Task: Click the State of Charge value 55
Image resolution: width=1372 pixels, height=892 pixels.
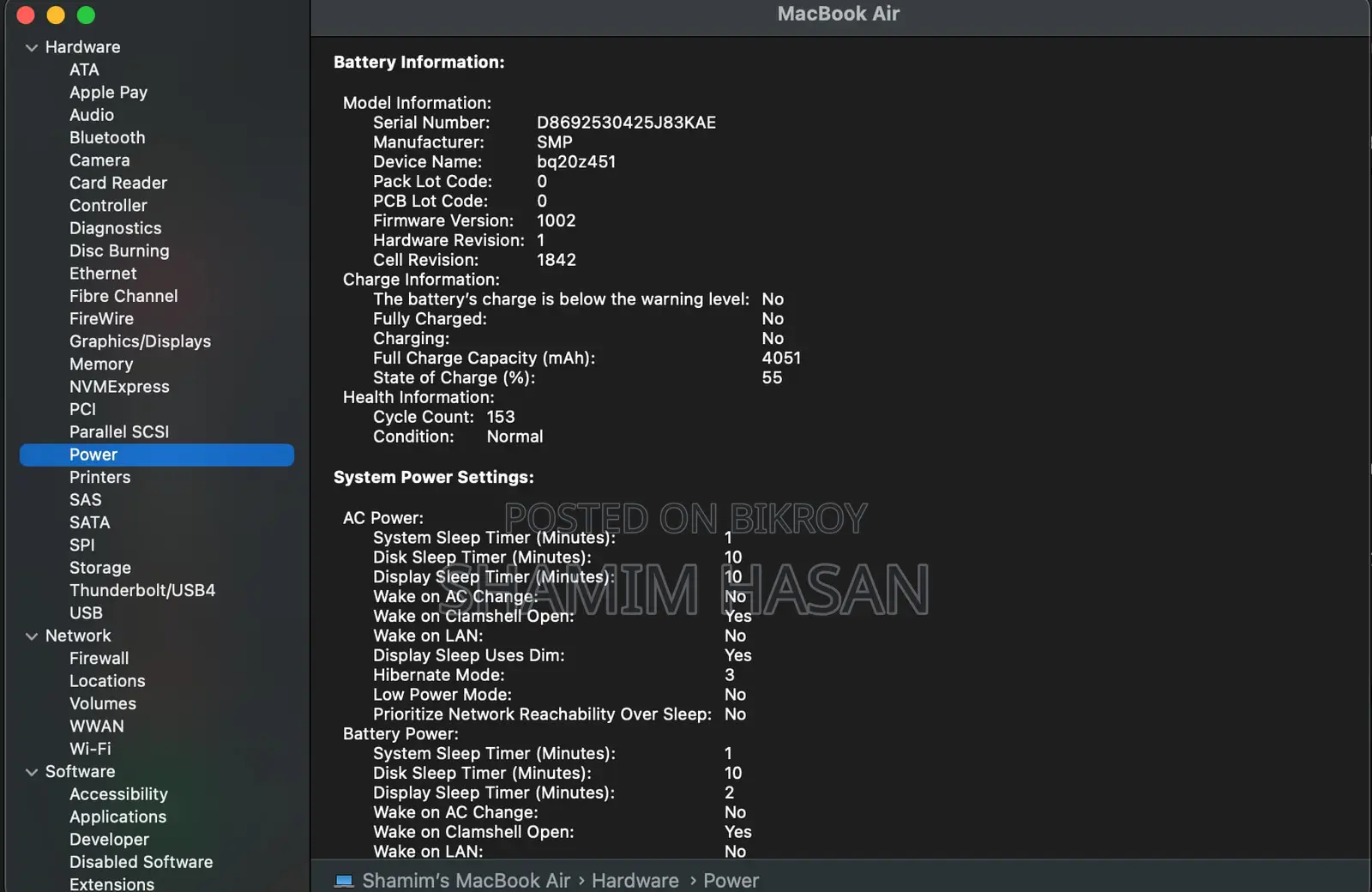Action: click(772, 378)
